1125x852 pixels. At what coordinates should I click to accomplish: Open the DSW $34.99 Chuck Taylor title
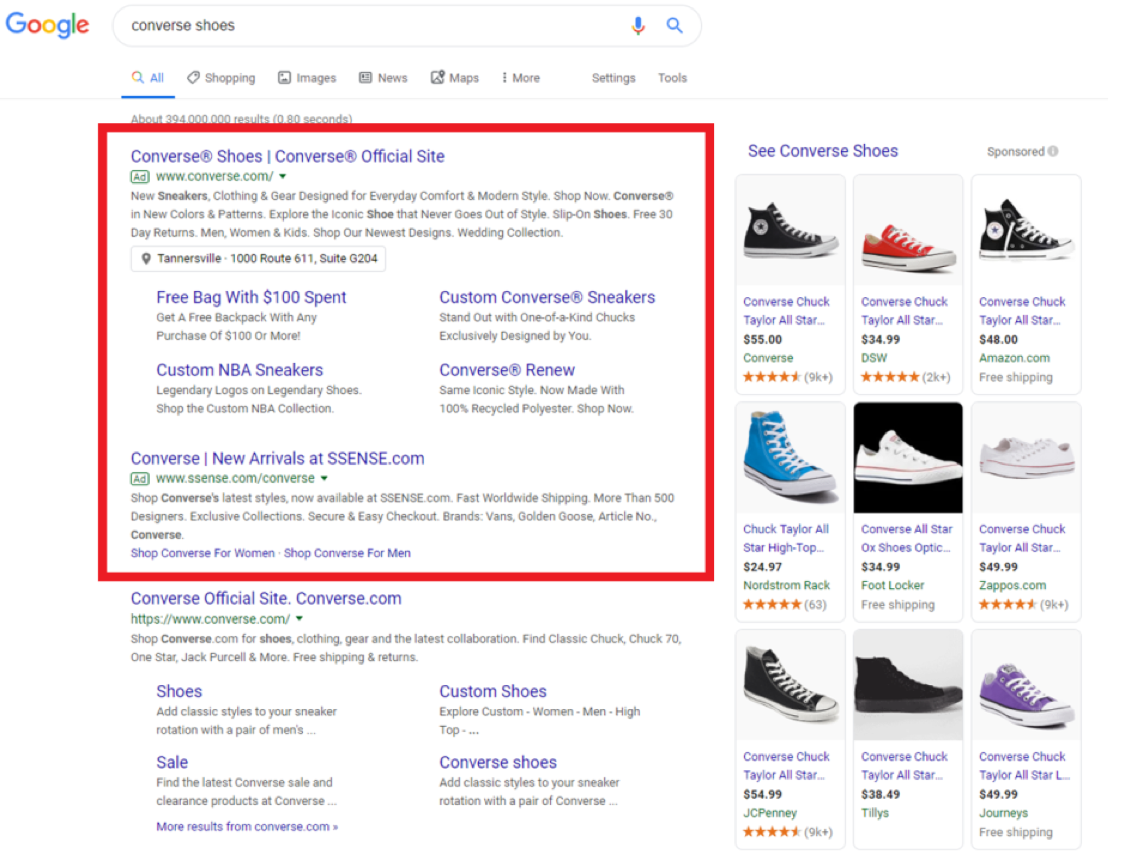coord(904,311)
